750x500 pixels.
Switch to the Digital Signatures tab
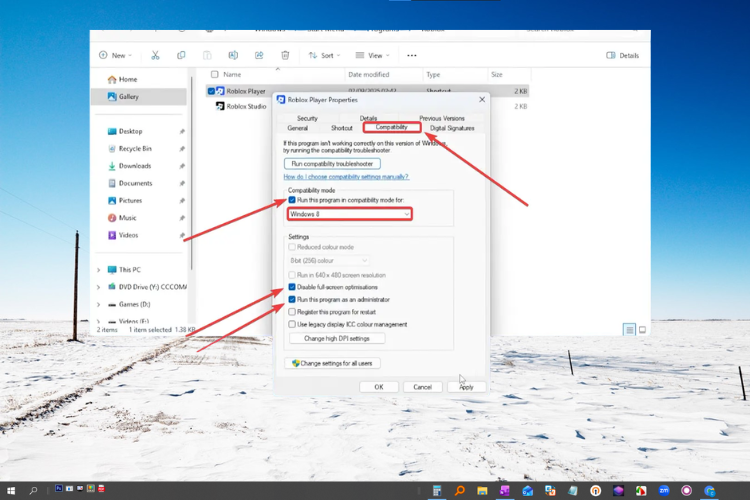point(452,128)
